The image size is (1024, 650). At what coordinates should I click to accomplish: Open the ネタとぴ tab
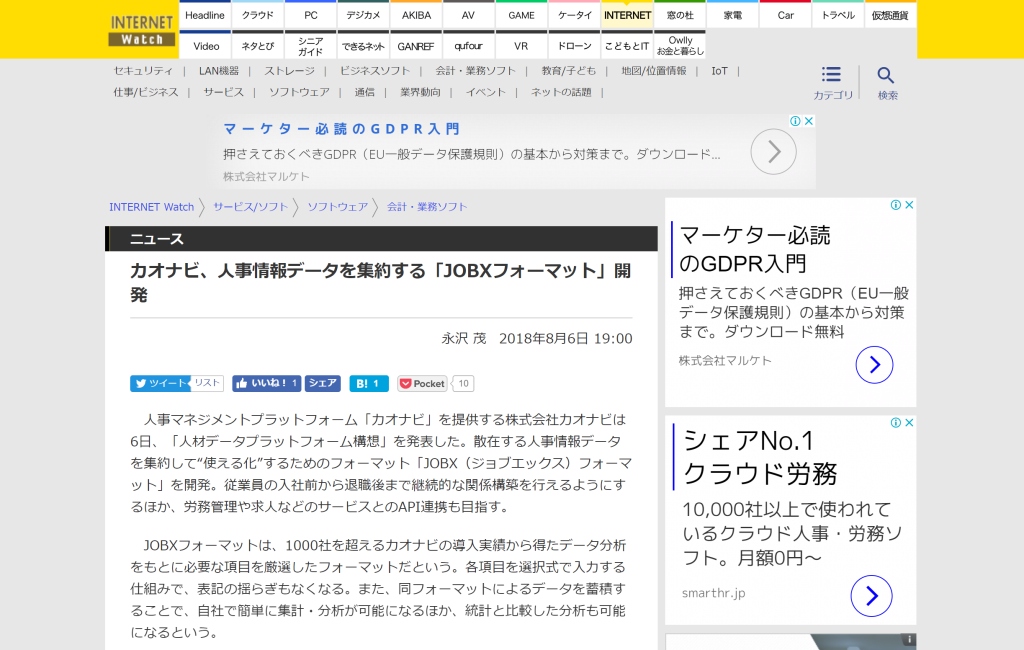coord(258,46)
